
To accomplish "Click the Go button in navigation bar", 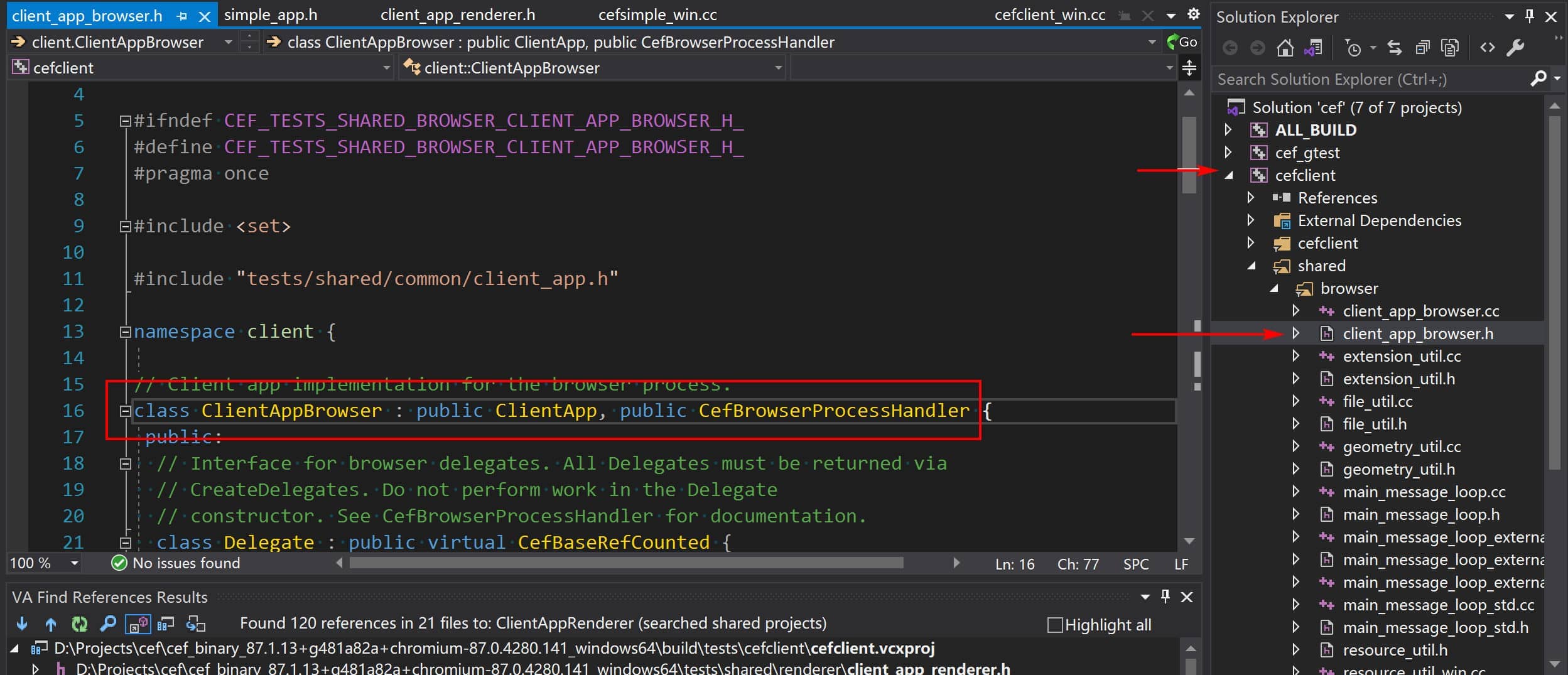I will [x=1182, y=42].
